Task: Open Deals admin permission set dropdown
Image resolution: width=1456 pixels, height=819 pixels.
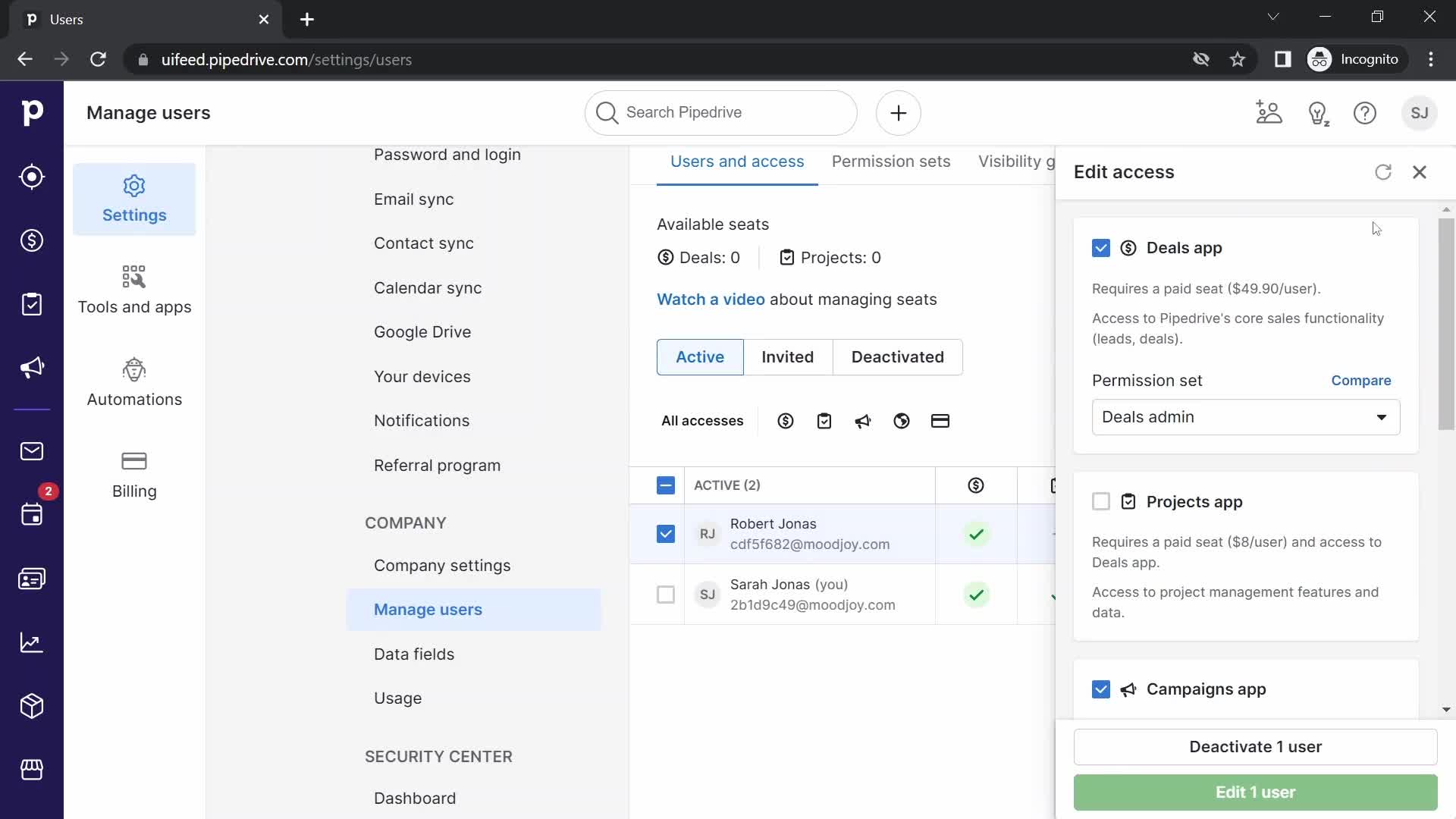Action: (x=1246, y=417)
